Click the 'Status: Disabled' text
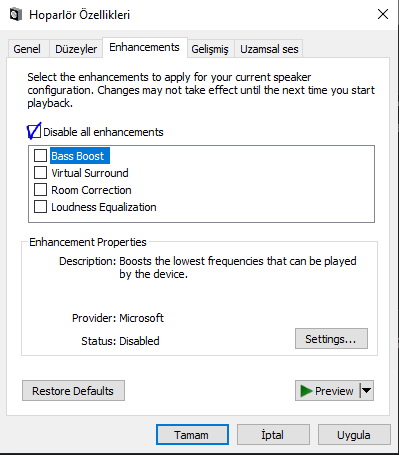The height and width of the screenshot is (455, 399). [x=120, y=341]
